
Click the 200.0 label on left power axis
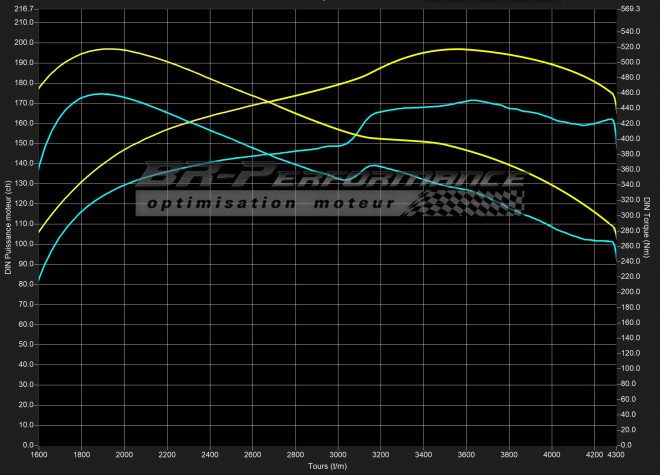click(x=23, y=43)
